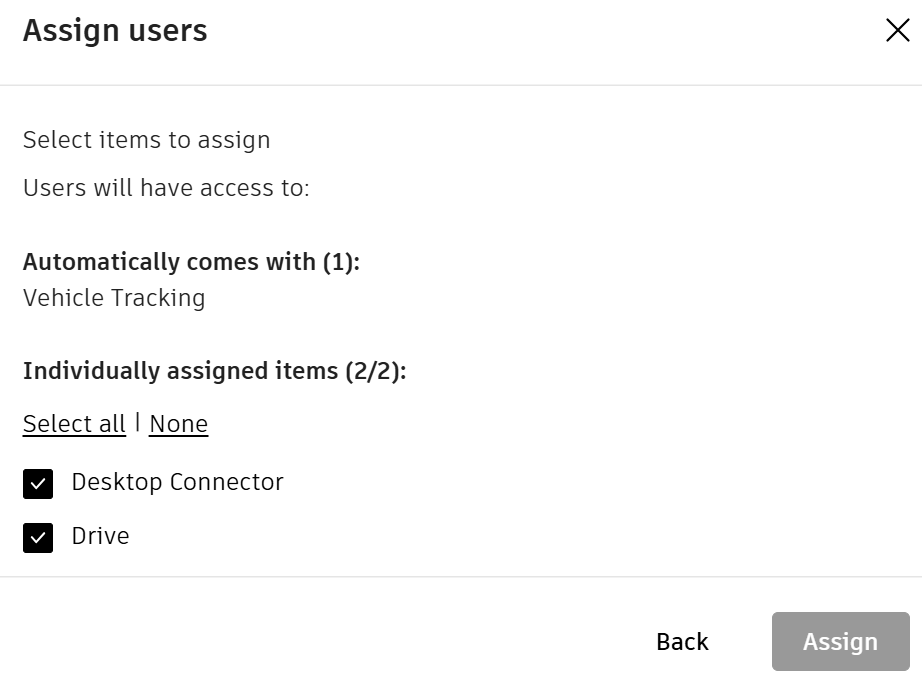
Task: Click the Vehicle Tracking item text
Action: pyautogui.click(x=114, y=298)
